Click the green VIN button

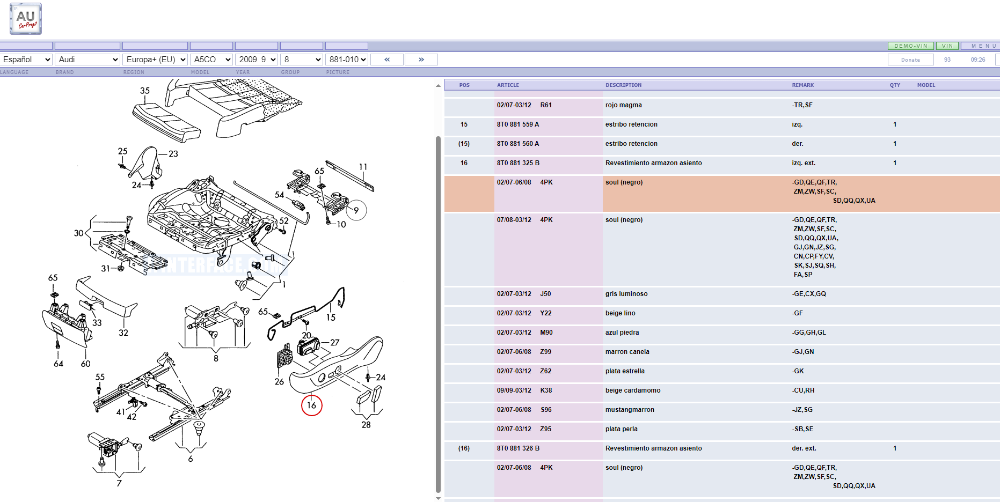tap(947, 46)
